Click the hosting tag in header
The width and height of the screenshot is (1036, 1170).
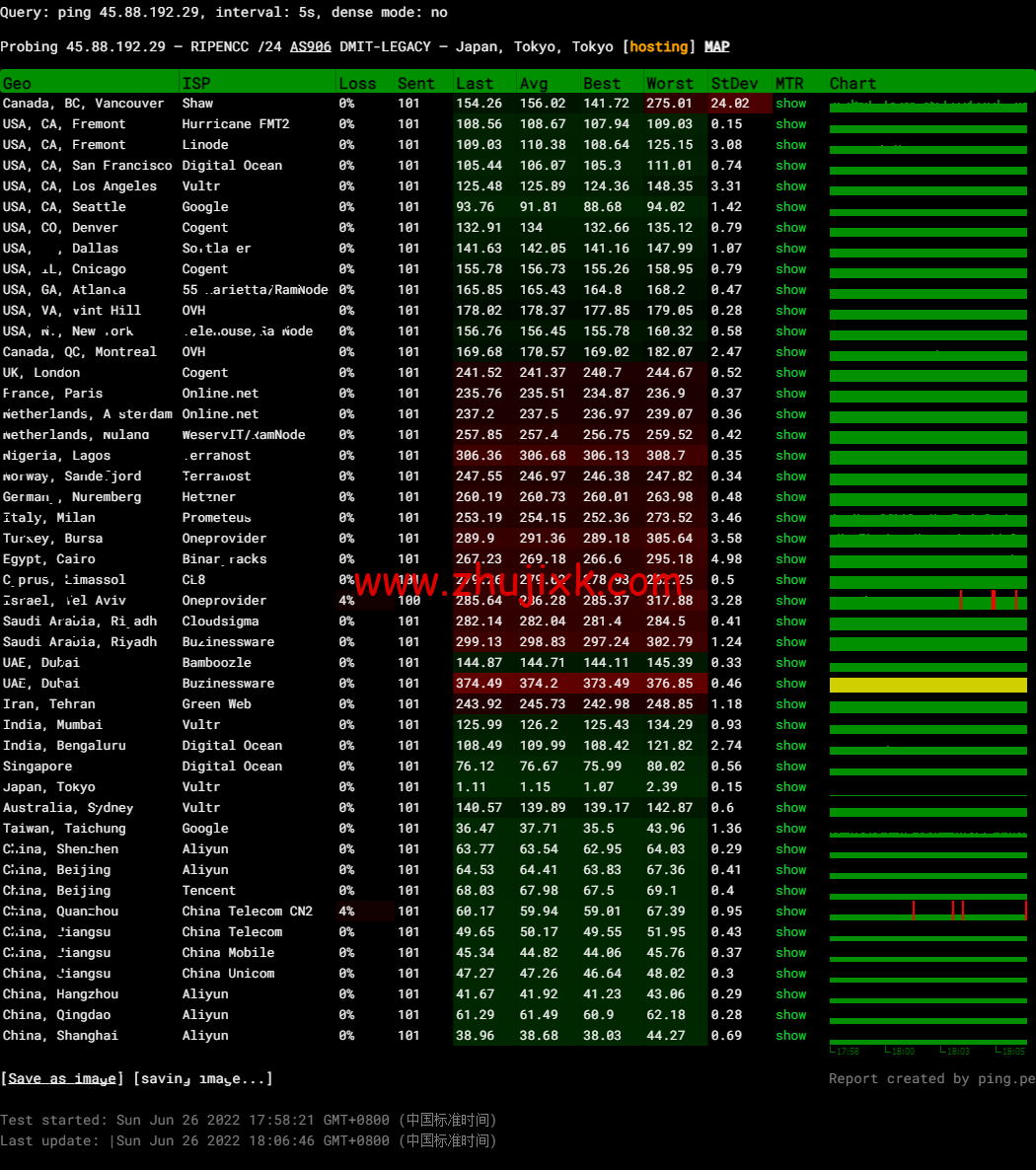click(658, 46)
